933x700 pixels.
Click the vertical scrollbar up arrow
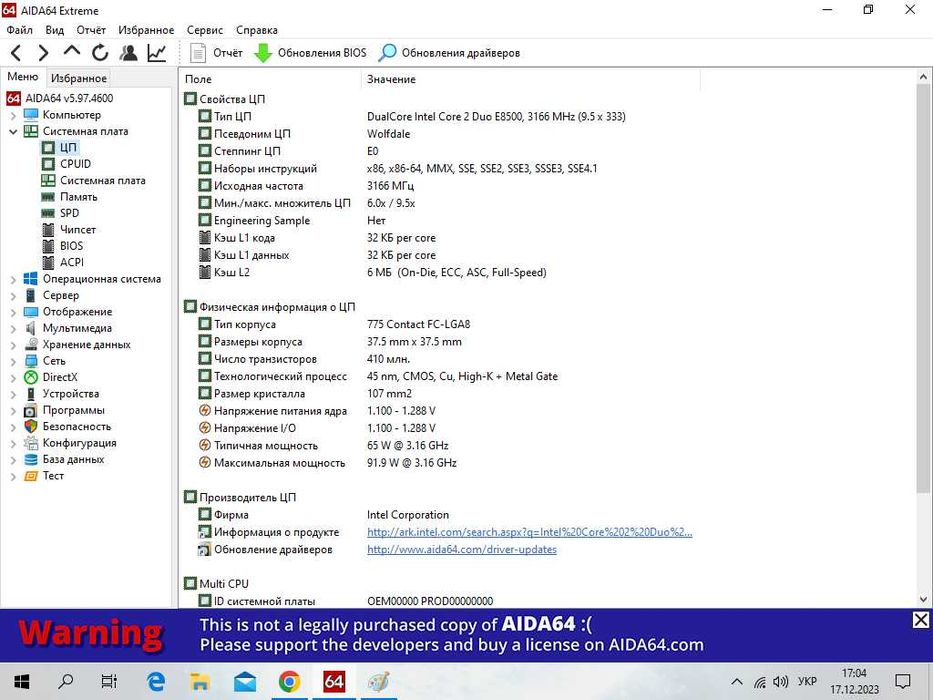(923, 77)
